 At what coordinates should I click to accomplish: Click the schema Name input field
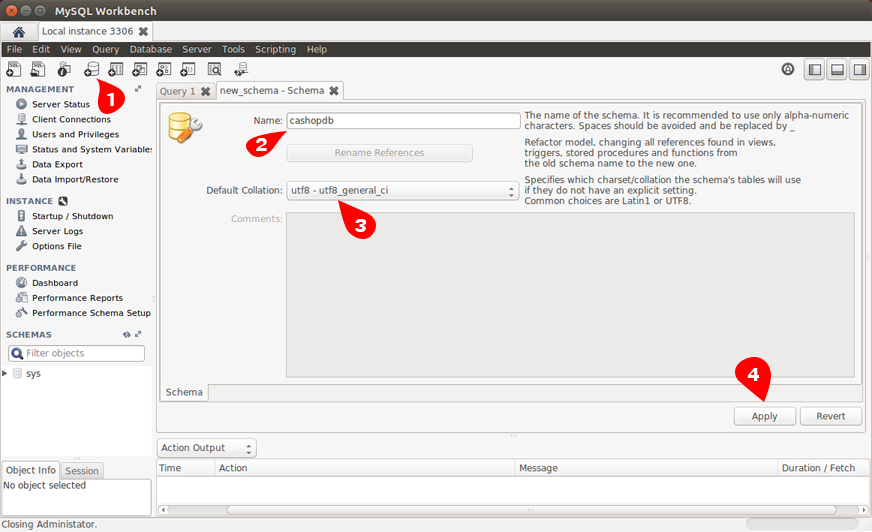click(404, 121)
